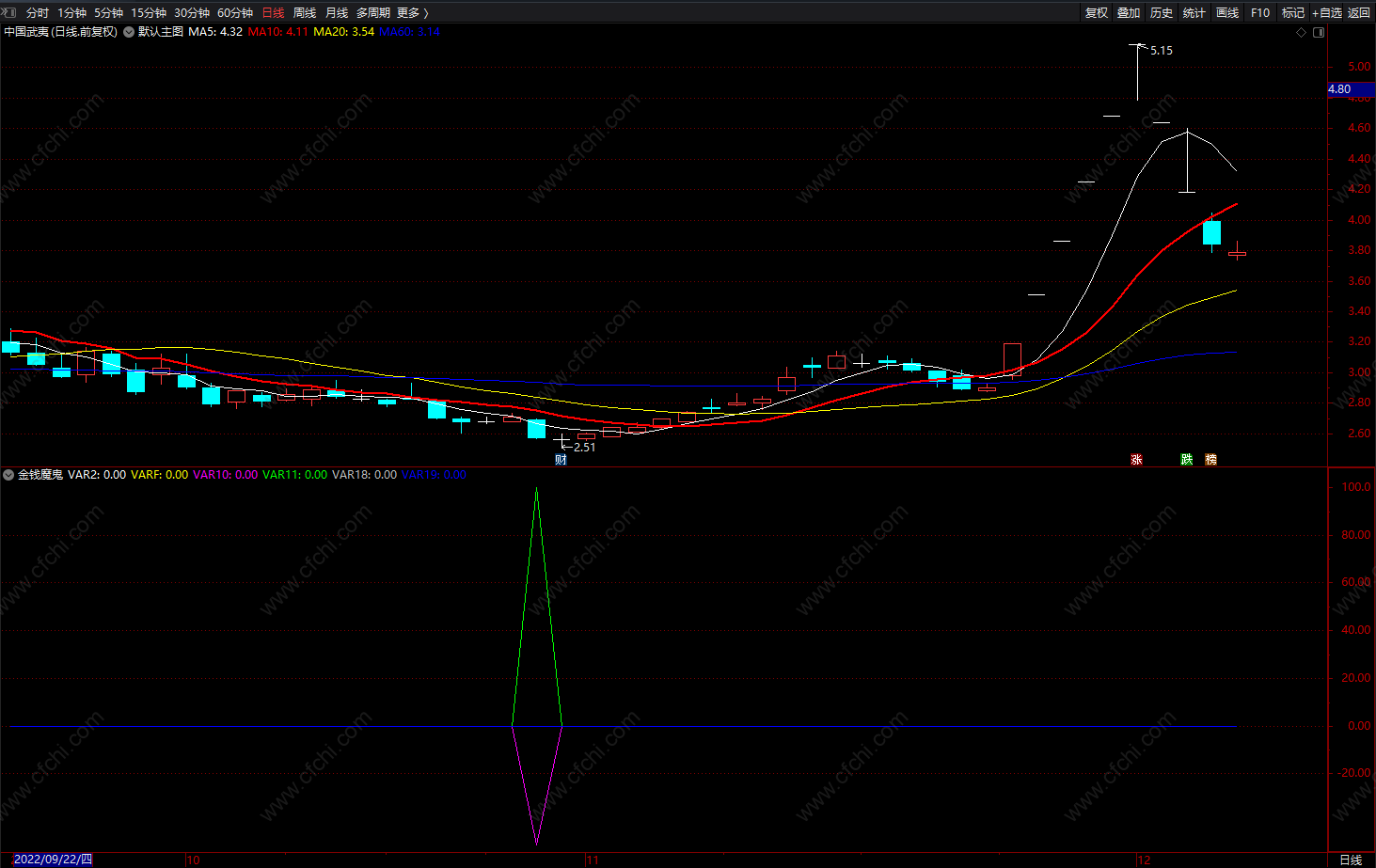Image resolution: width=1376 pixels, height=868 pixels.
Task: Switch to 周线 weekly chart
Action: point(305,13)
